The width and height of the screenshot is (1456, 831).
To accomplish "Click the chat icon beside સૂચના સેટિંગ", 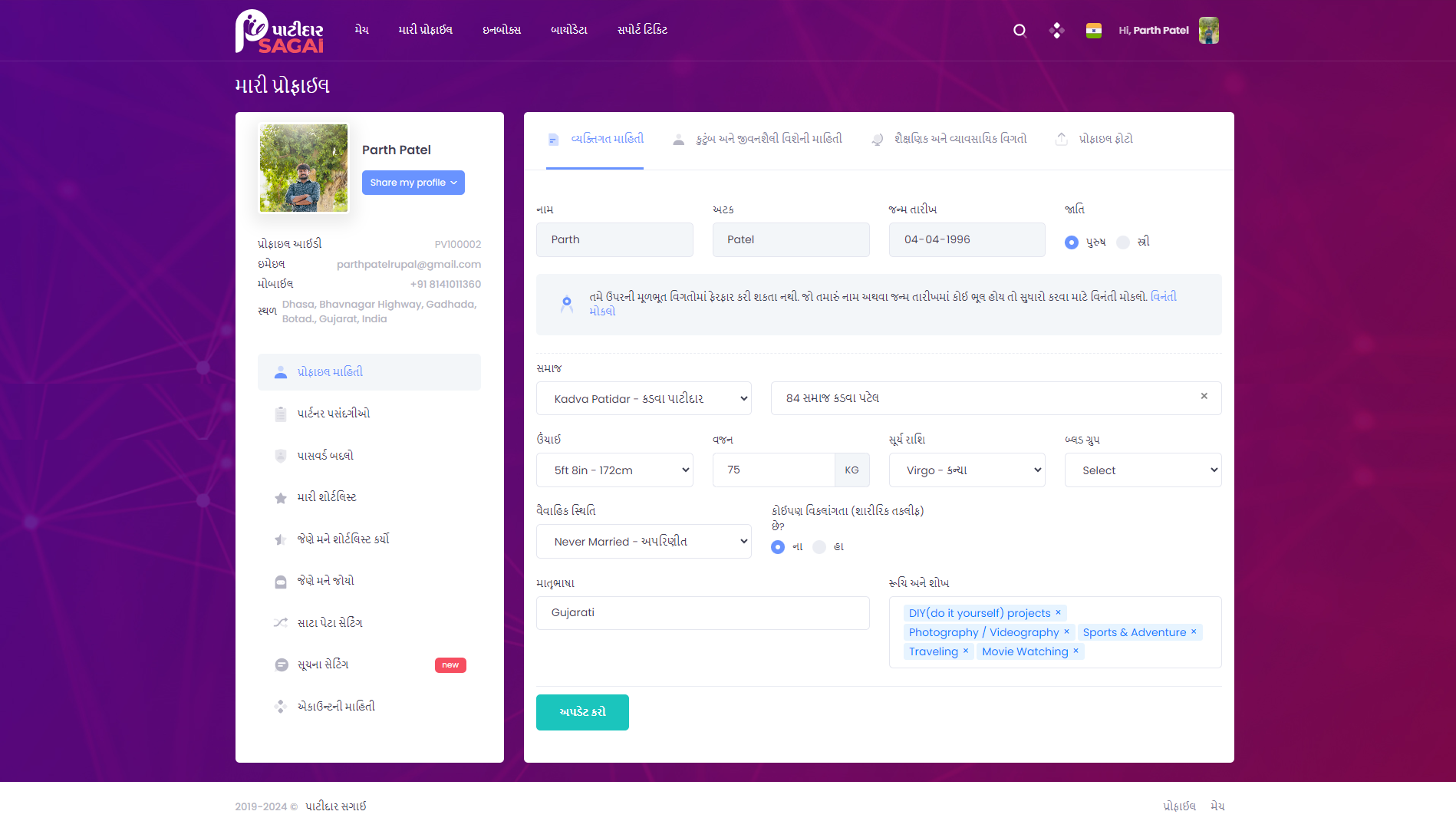I will pyautogui.click(x=280, y=664).
